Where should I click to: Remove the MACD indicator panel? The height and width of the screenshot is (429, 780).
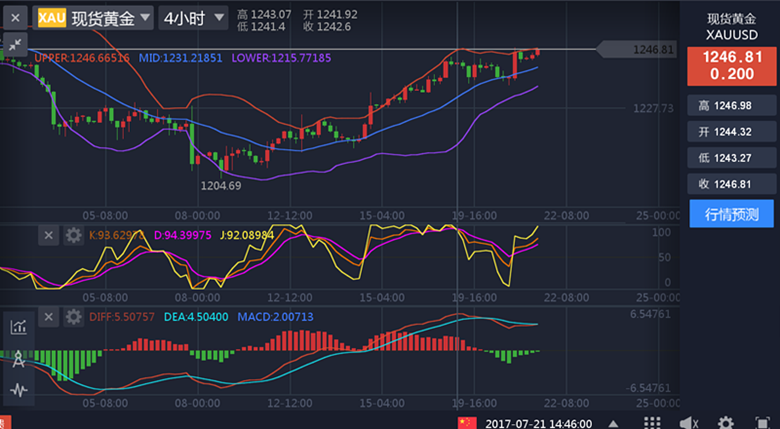48,317
